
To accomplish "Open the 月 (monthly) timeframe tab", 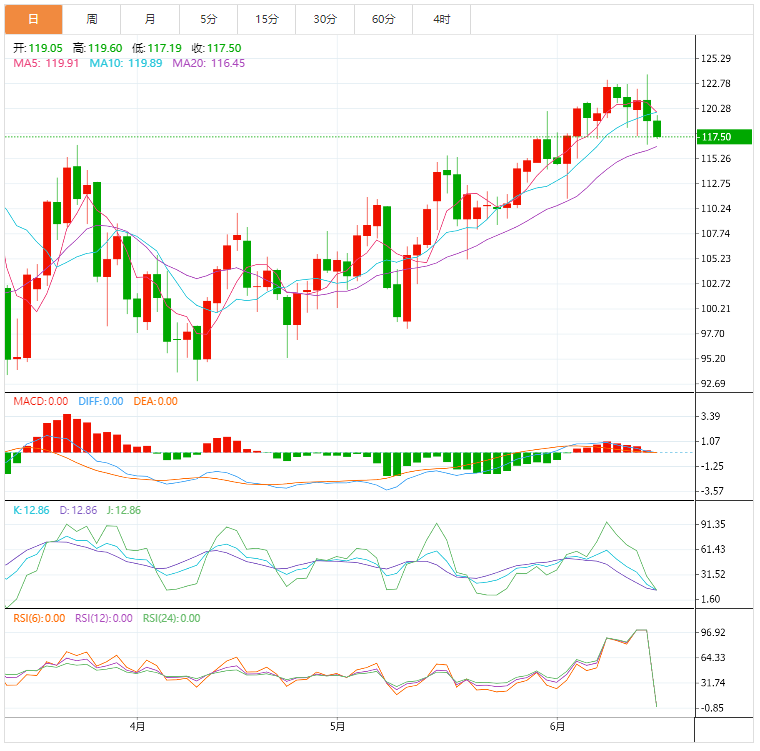I will [150, 19].
